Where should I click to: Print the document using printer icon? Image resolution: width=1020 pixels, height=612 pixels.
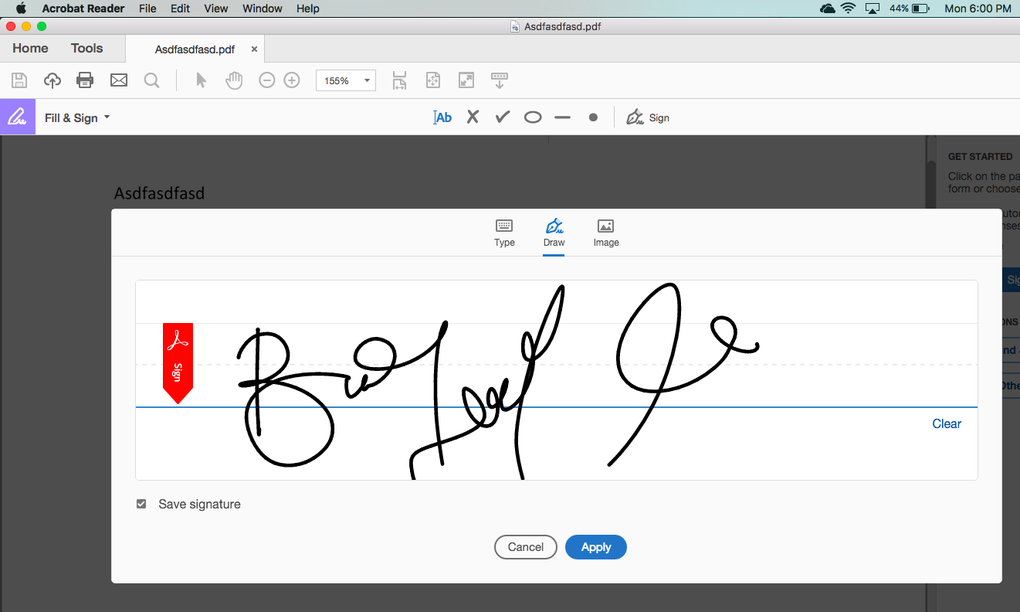point(85,80)
